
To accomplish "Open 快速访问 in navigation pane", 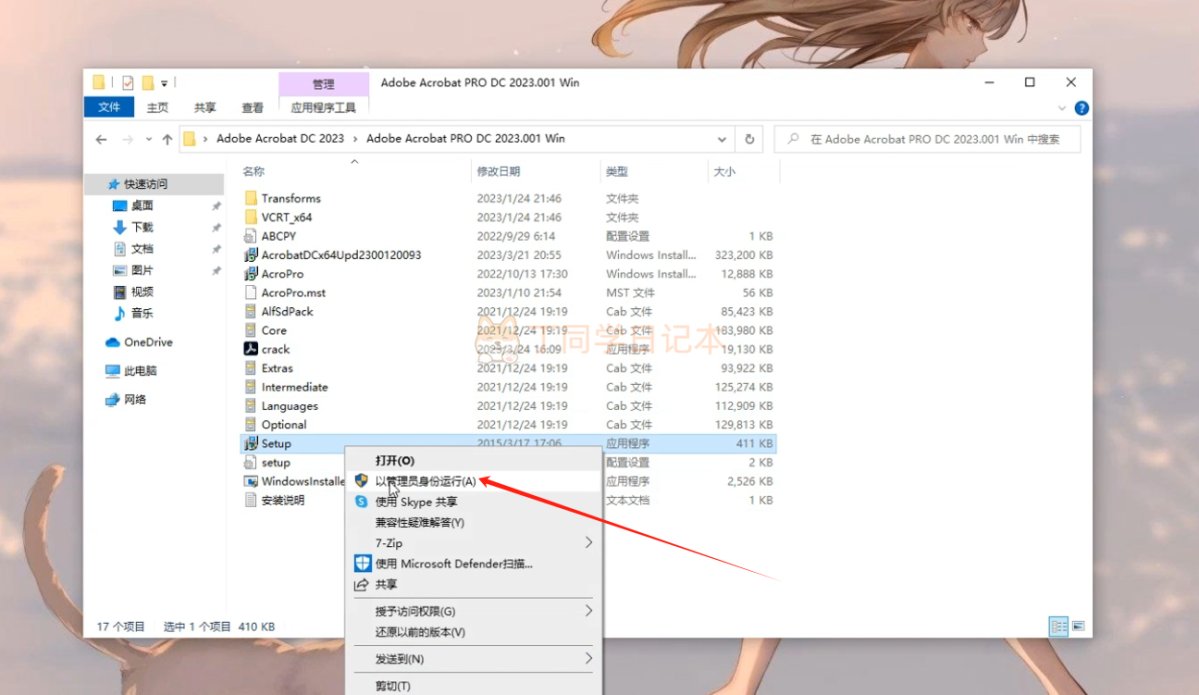I will click(x=145, y=184).
